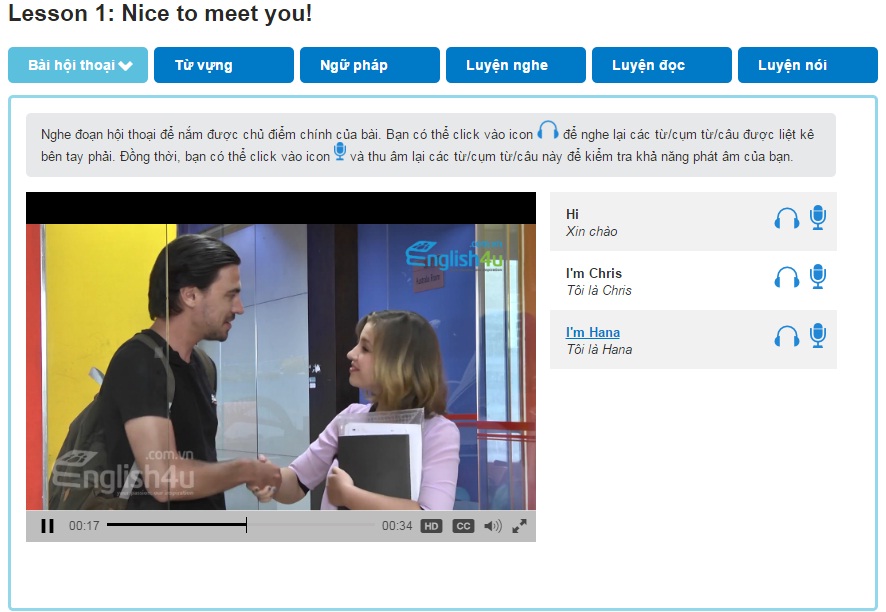Play audio for the 'Hi' phrase
The image size is (886, 612).
click(x=787, y=218)
